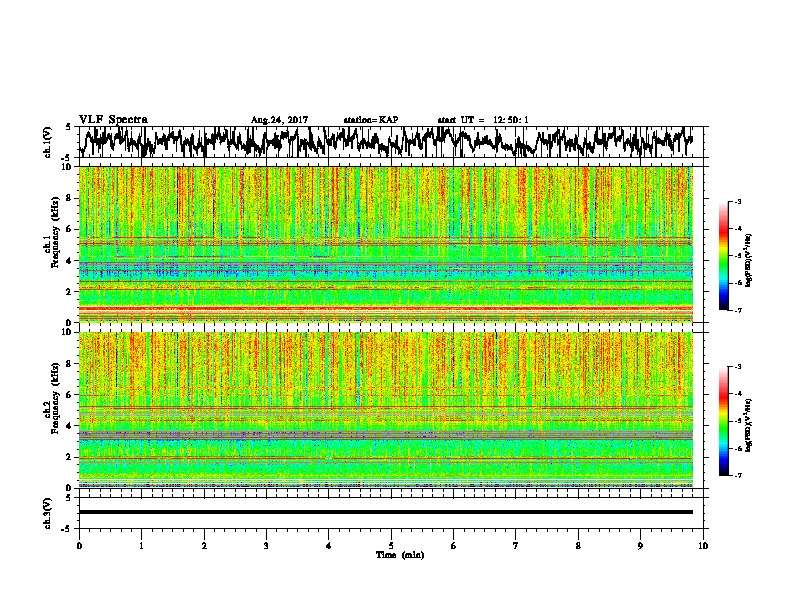
Task: Click the ch.2 spectrogram color bar
Action: coord(723,421)
